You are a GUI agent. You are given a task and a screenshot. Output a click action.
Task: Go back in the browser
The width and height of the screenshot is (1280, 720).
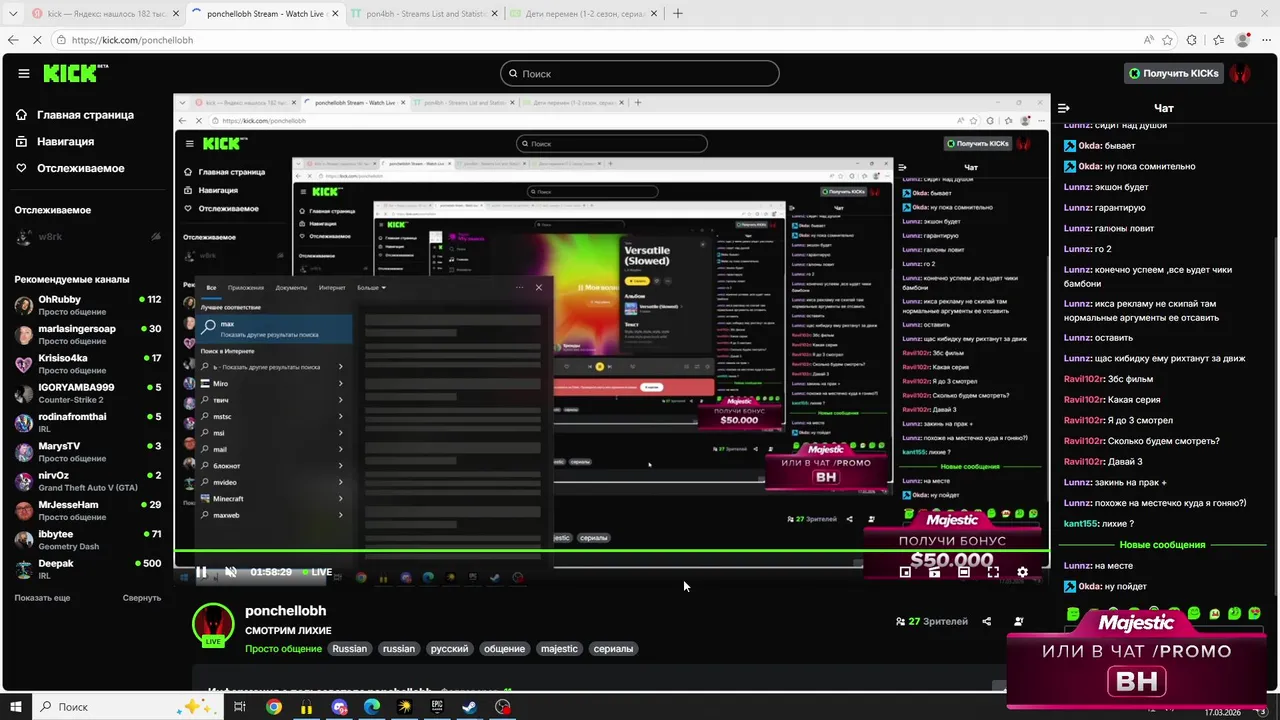click(13, 40)
